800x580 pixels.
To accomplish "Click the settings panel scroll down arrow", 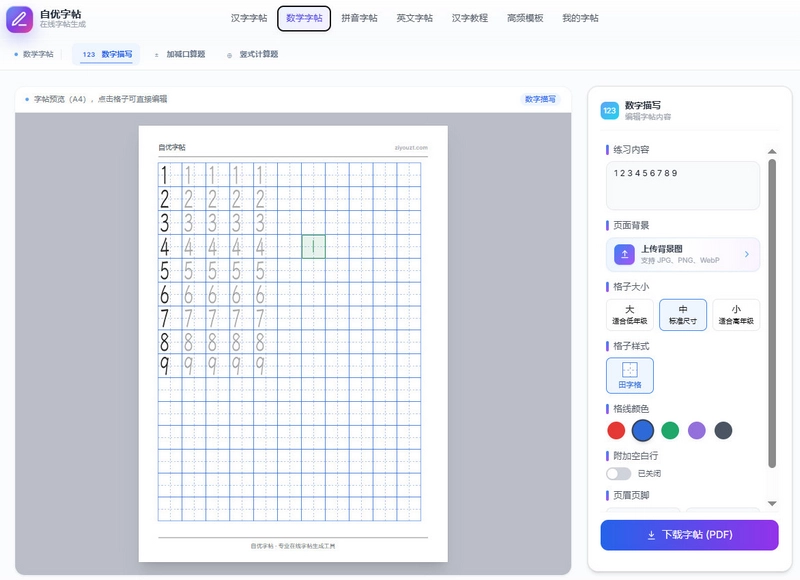I will pyautogui.click(x=772, y=503).
